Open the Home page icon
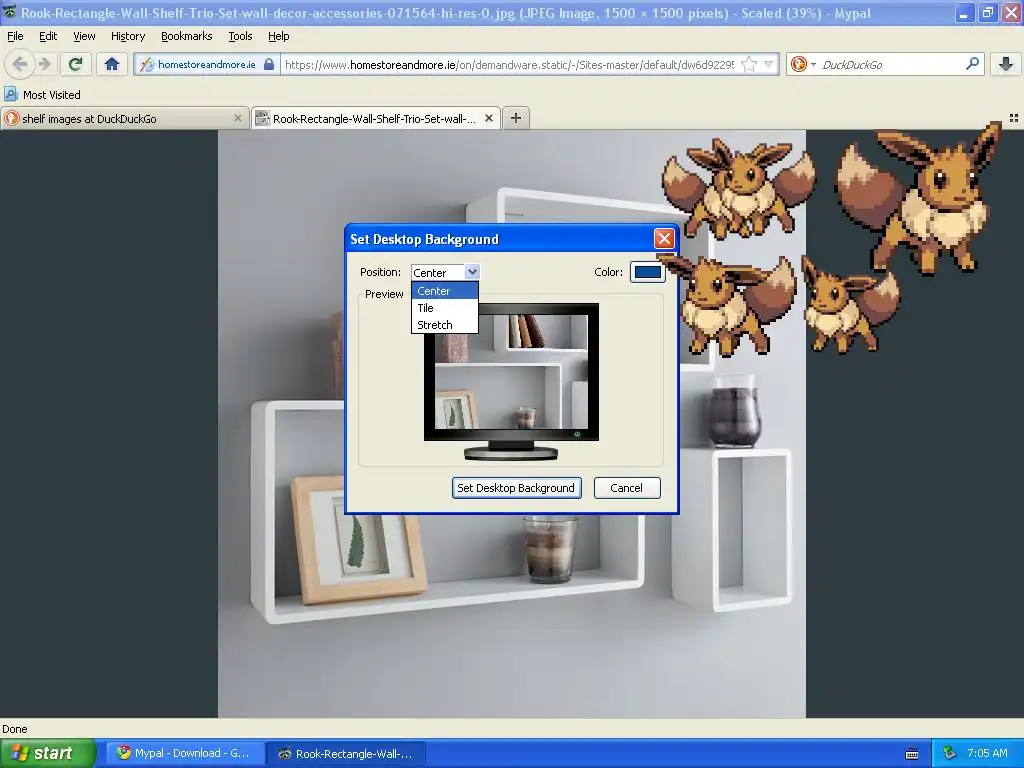Image resolution: width=1024 pixels, height=768 pixels. (x=112, y=64)
